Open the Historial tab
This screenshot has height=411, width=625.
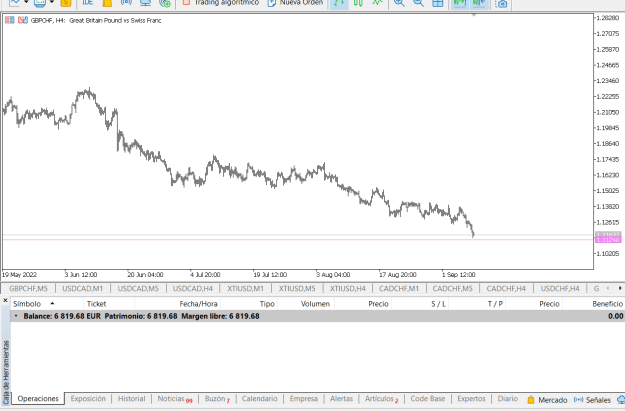coord(132,399)
